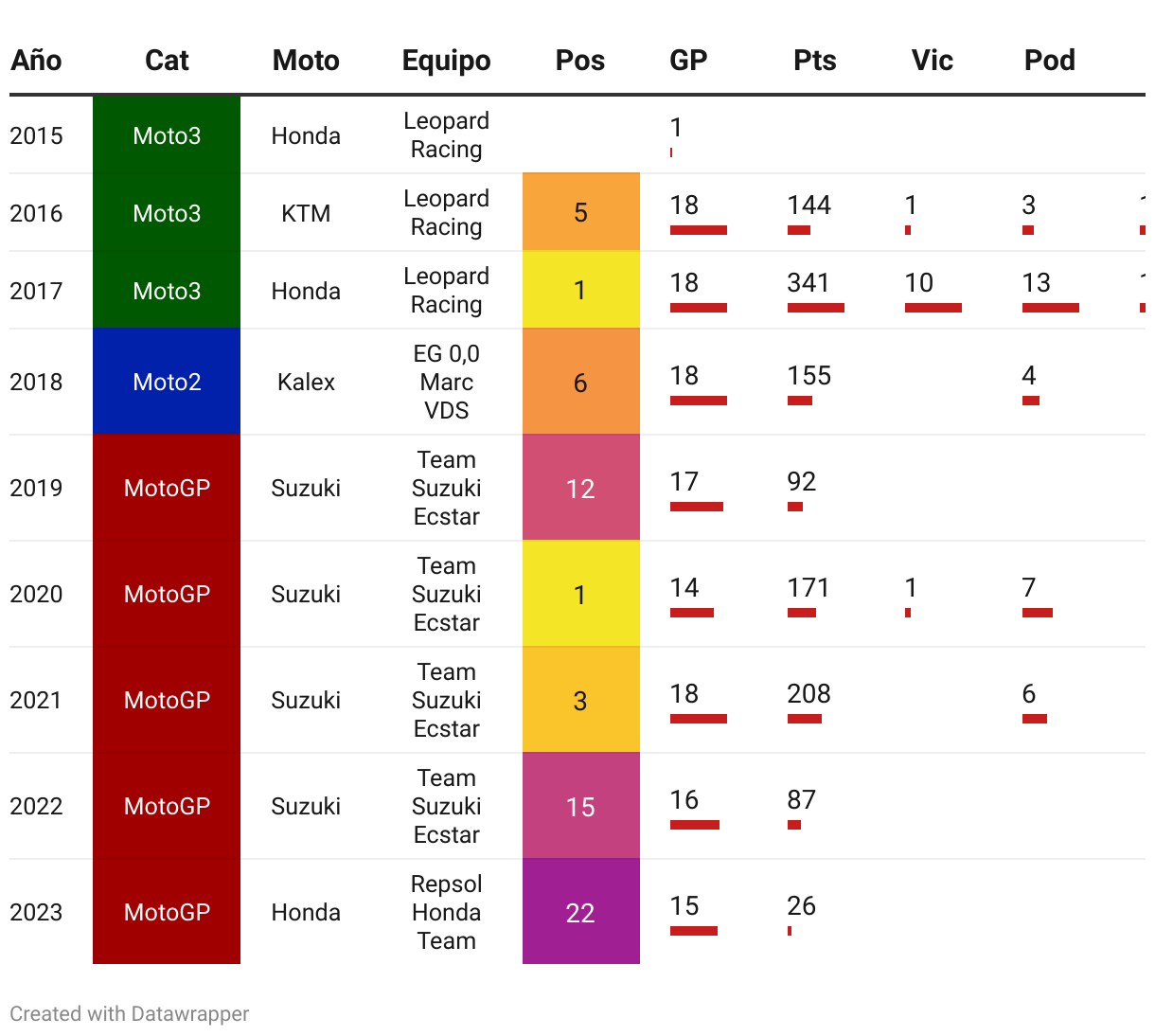Select the green Moto3 cell for 2015

pyautogui.click(x=167, y=134)
